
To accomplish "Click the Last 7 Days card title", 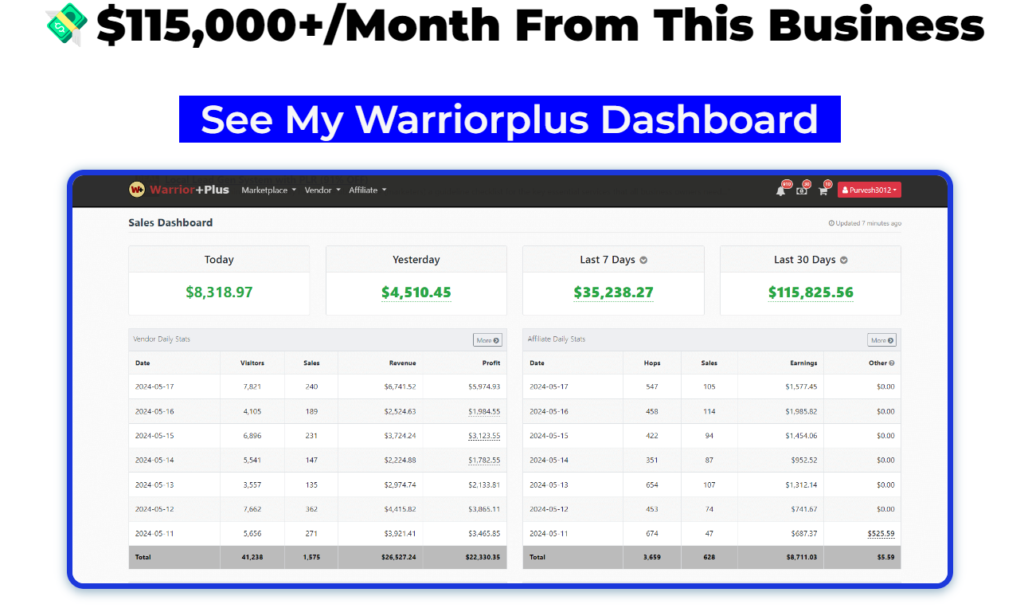I will 607,260.
